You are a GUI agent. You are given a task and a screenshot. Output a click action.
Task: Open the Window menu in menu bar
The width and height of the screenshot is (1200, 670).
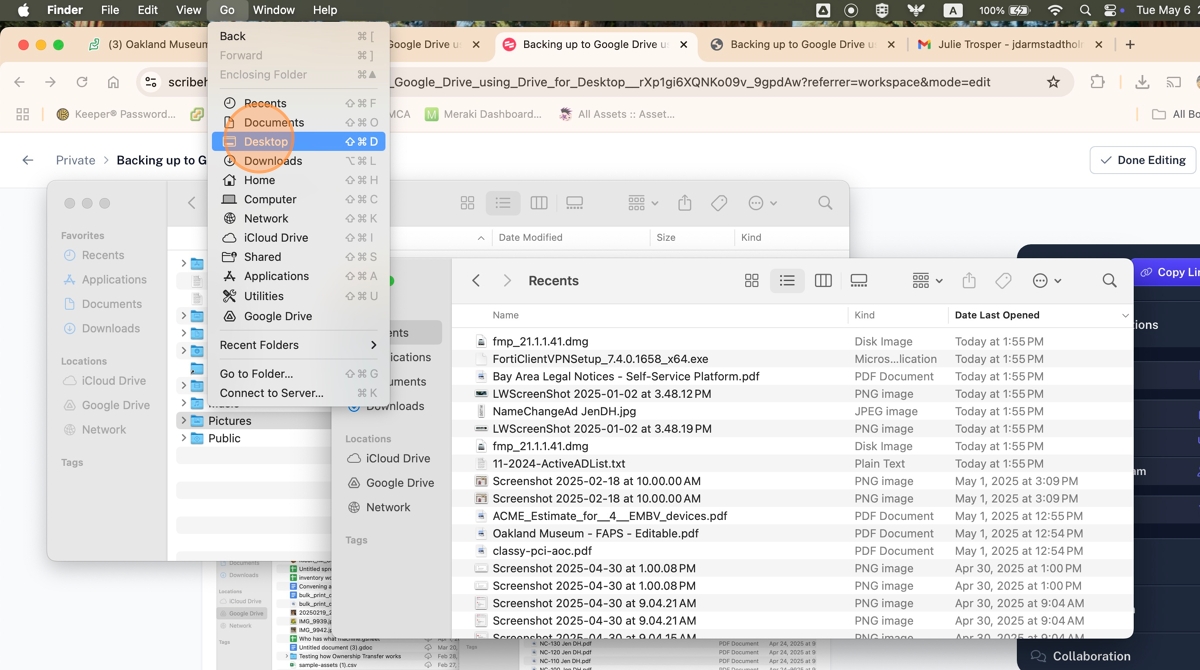274,10
